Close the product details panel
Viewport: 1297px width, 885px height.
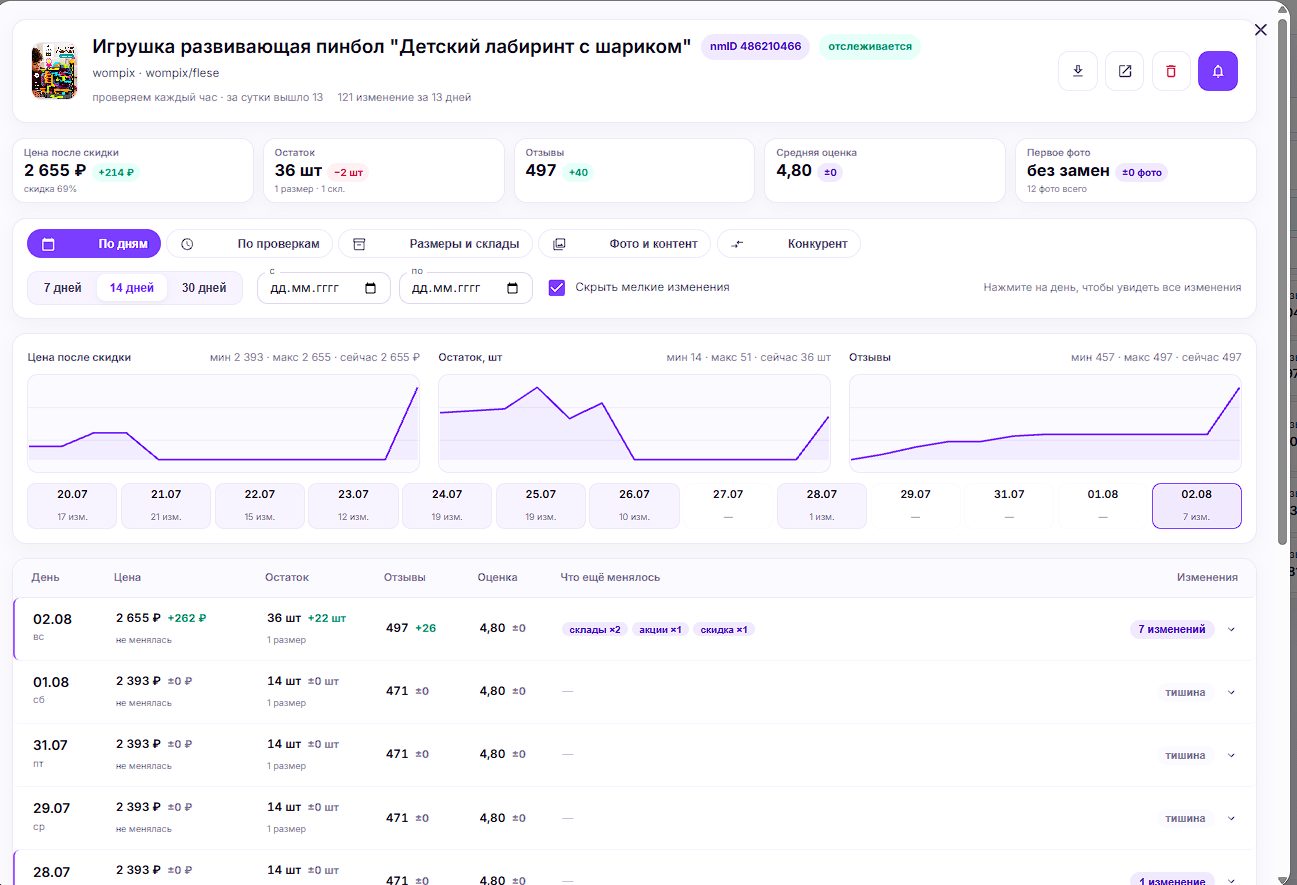click(x=1260, y=30)
